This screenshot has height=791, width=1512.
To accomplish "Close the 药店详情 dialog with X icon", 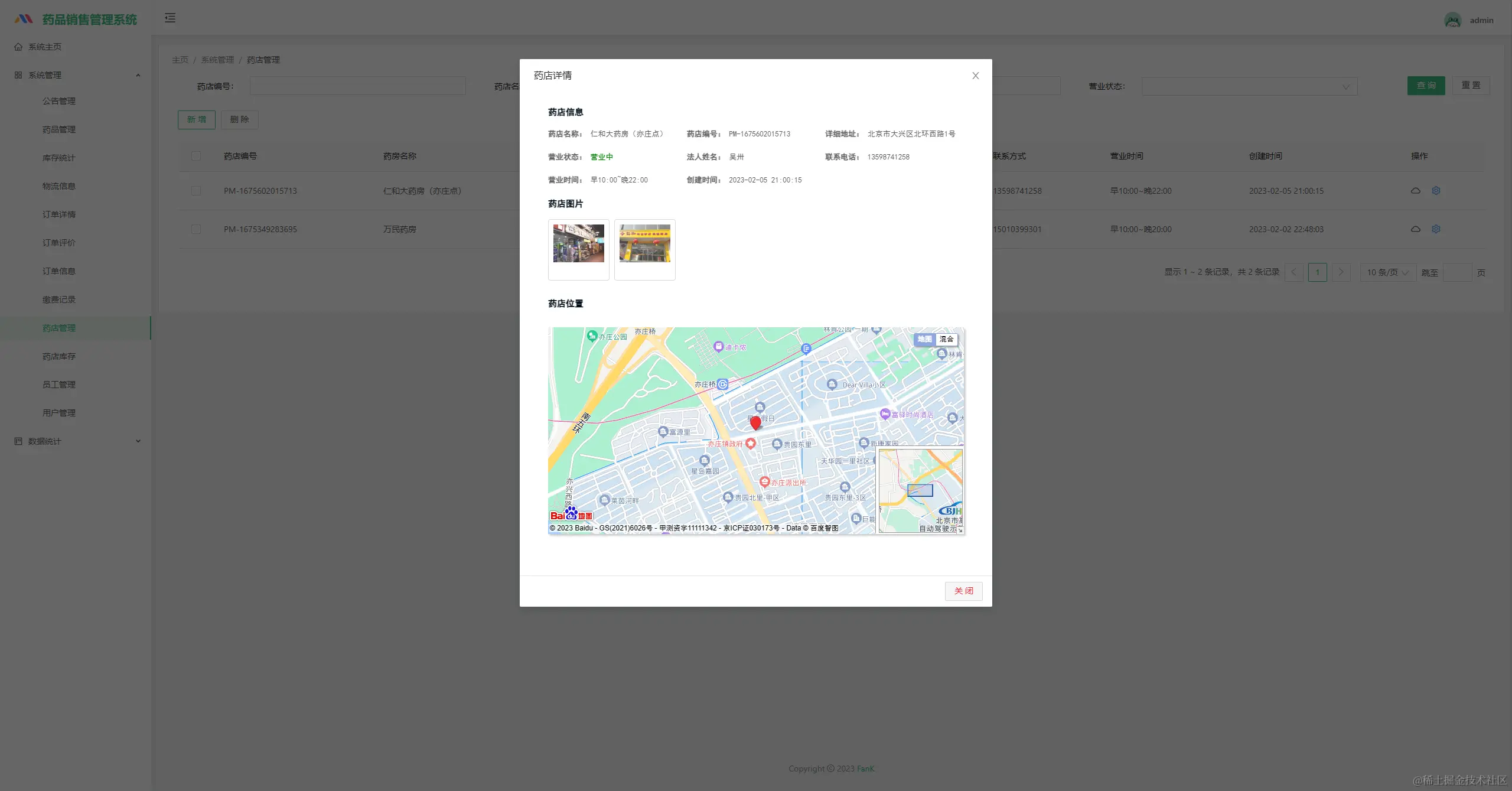I will tap(975, 76).
